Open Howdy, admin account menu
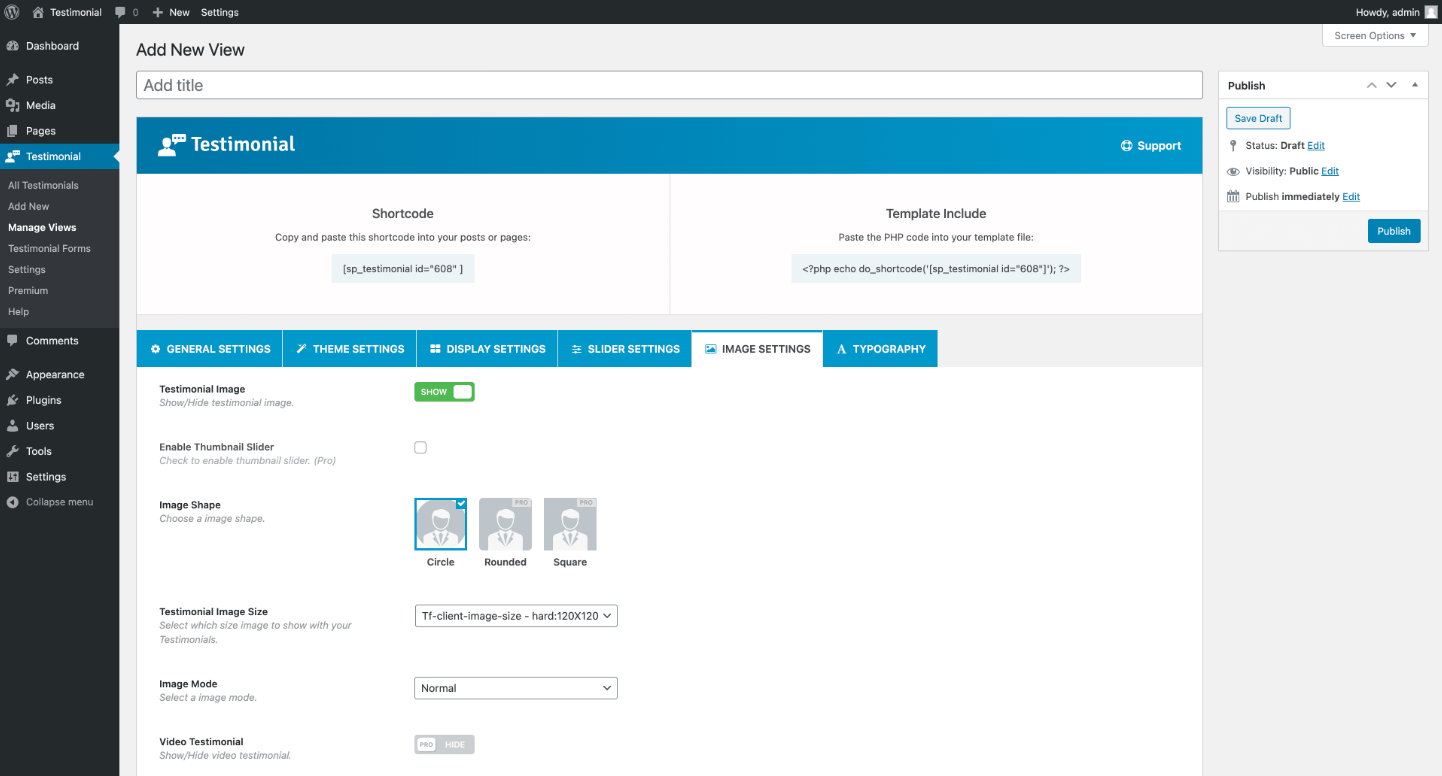Screen dimensions: 1442x776 point(1396,12)
